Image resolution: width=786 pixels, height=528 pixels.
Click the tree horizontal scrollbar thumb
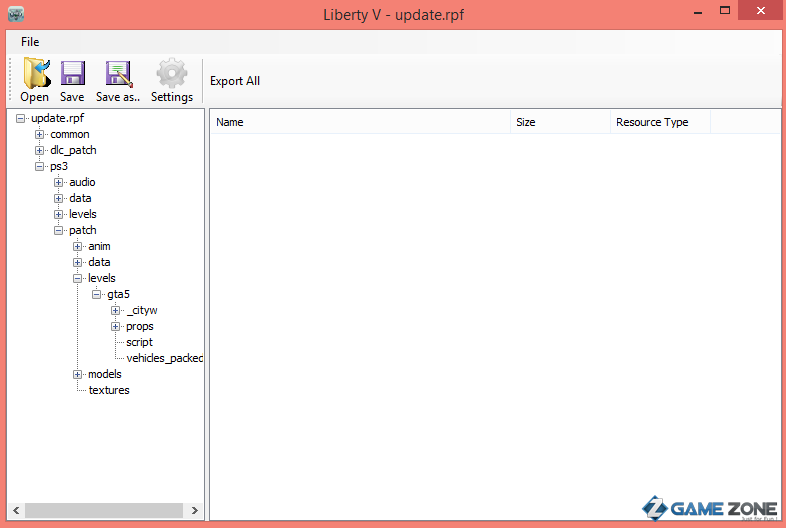point(104,511)
